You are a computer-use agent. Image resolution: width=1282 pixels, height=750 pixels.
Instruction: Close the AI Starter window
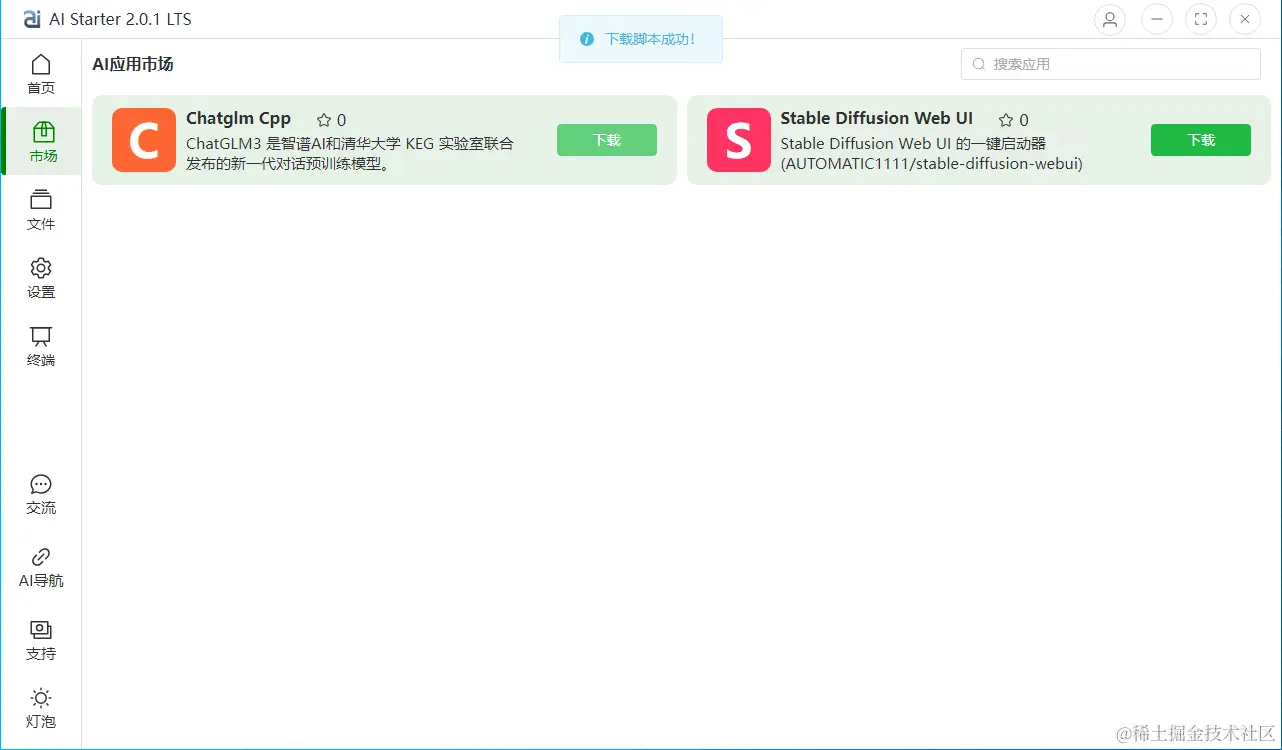pos(1245,19)
